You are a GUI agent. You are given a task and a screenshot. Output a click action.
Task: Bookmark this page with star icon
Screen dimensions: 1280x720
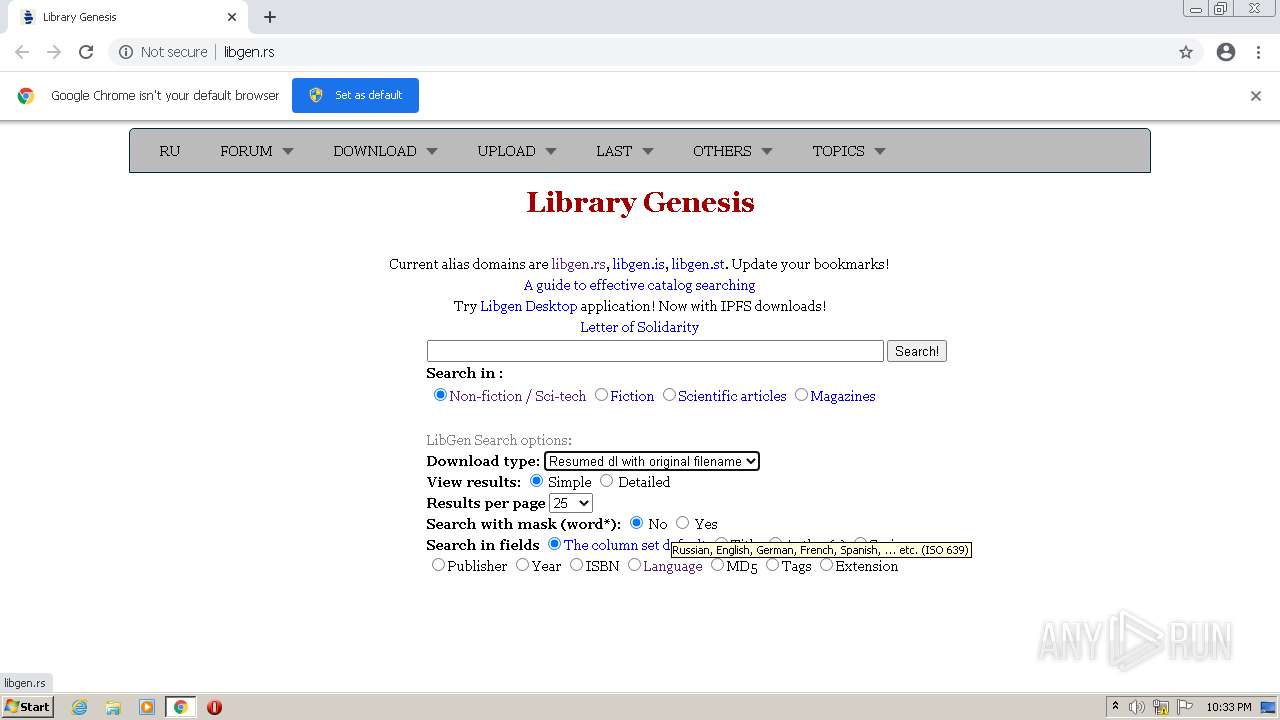tap(1186, 52)
